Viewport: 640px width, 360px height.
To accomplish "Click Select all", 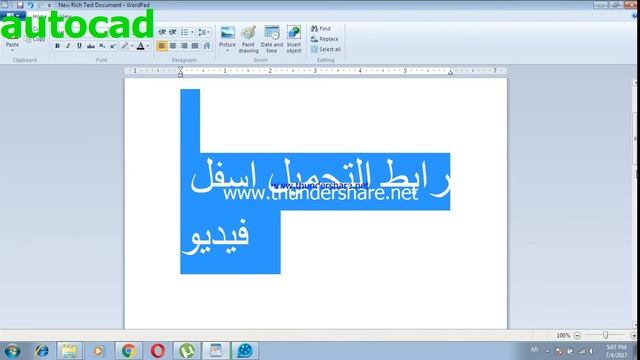I will [326, 49].
